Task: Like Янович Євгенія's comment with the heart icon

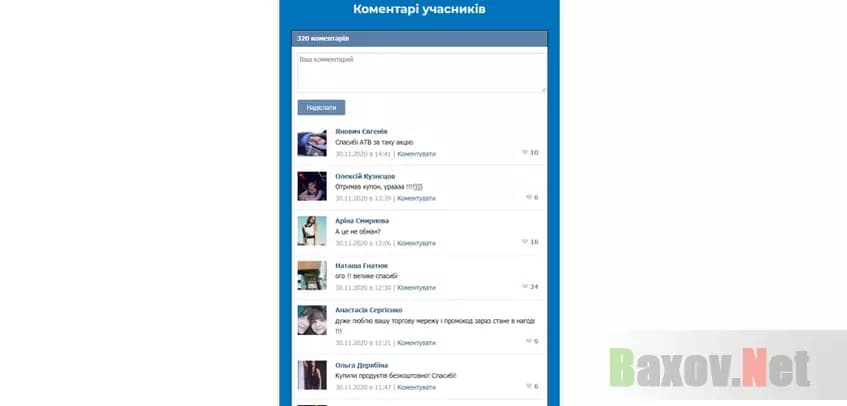Action: 524,153
